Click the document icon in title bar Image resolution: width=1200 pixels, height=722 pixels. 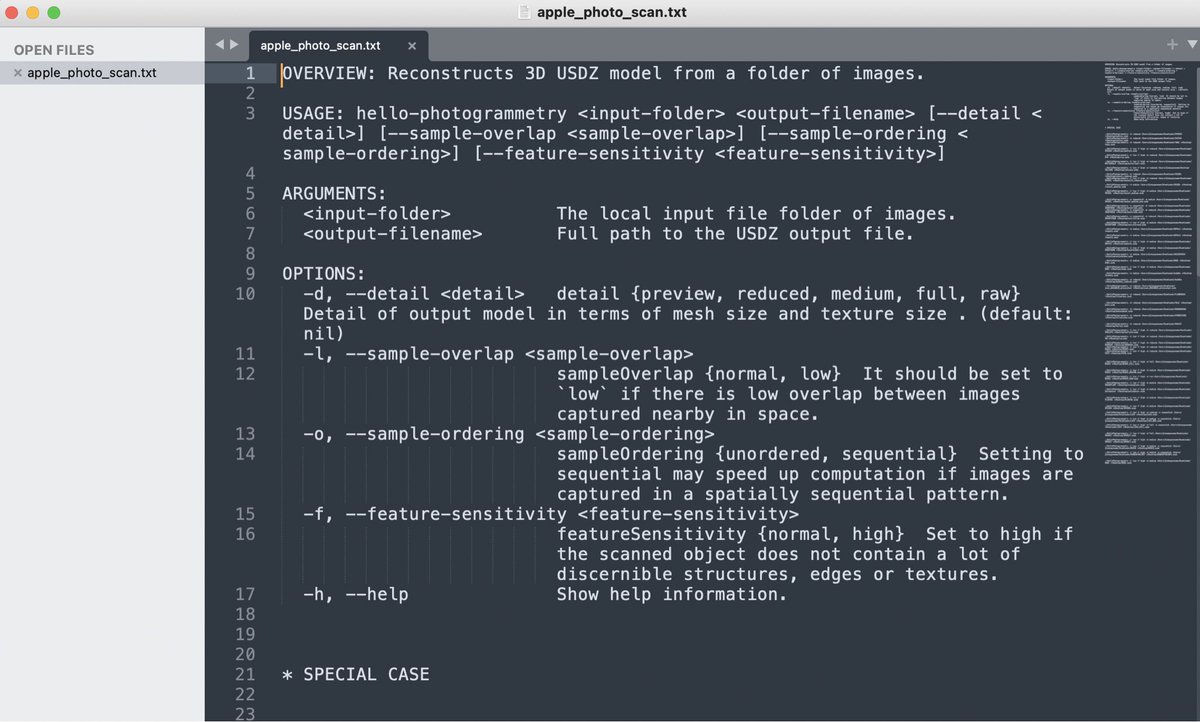click(523, 12)
